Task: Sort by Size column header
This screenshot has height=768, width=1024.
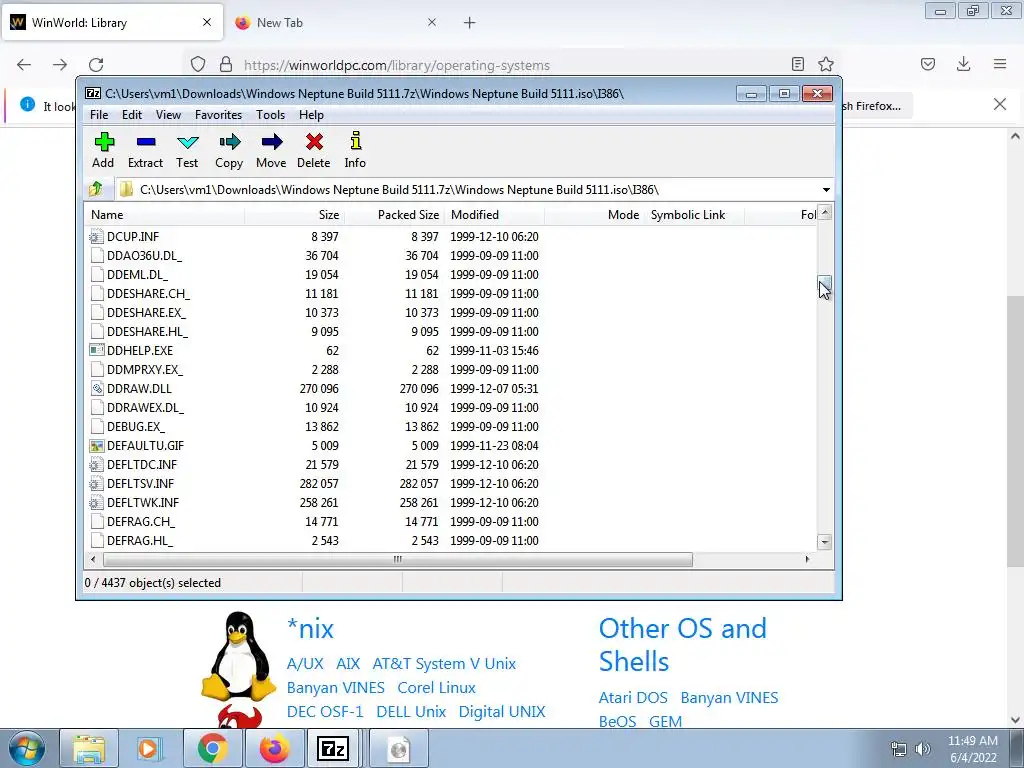Action: point(295,215)
